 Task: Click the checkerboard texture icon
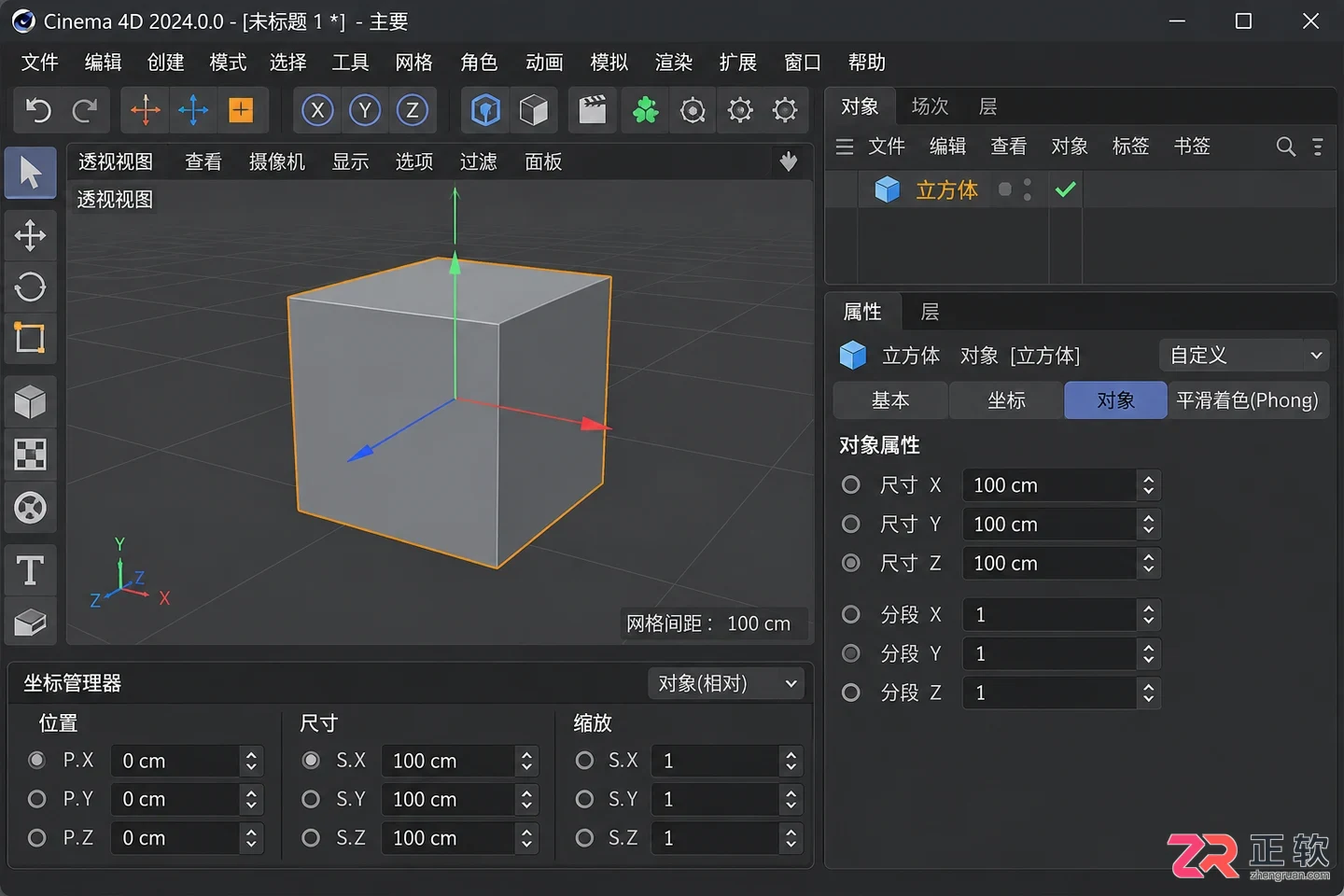pos(30,455)
